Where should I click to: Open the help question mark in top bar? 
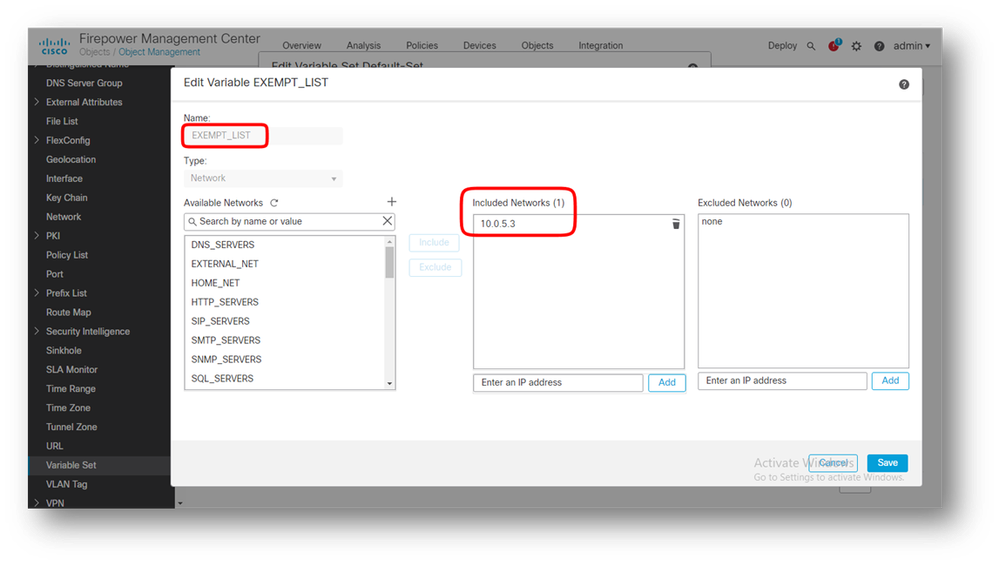pyautogui.click(x=879, y=46)
